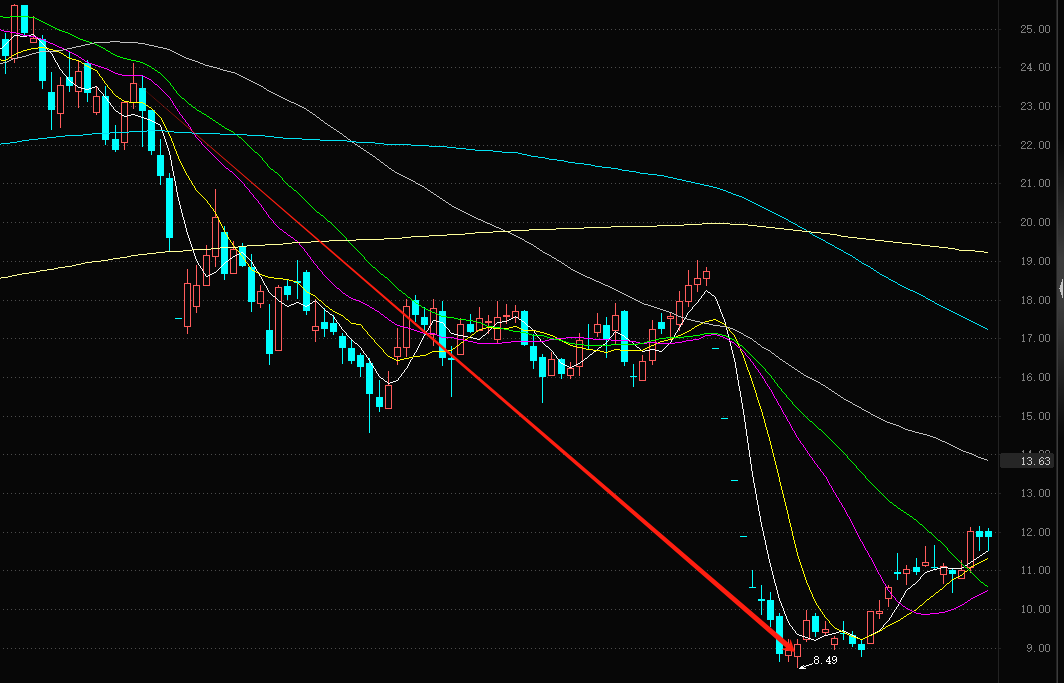Select the red candle at the 19.00 peak
The image size is (1064, 683).
(x=706, y=274)
